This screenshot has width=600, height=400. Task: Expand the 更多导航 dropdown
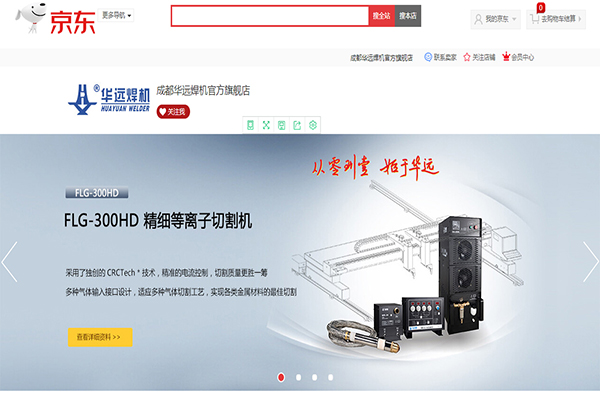(x=116, y=15)
